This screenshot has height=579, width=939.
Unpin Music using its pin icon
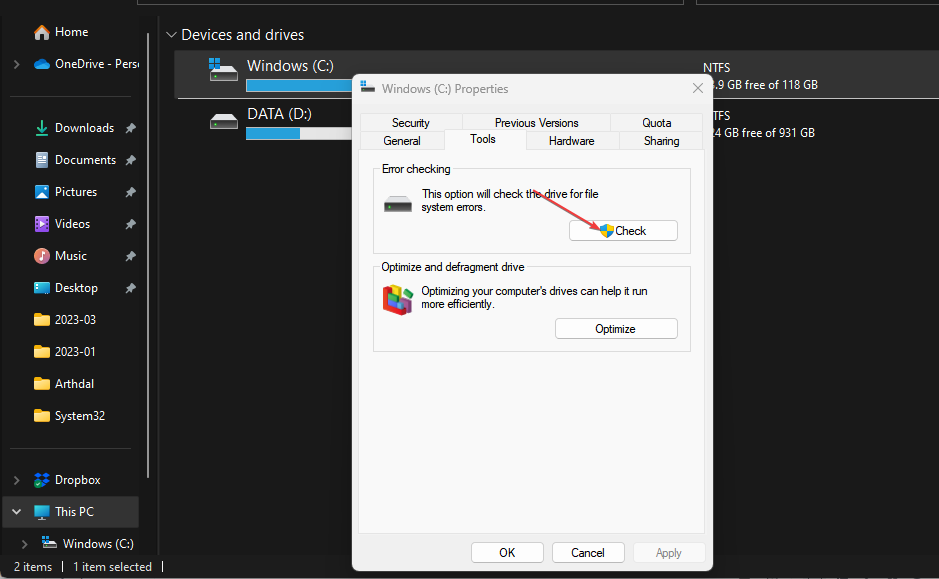pyautogui.click(x=131, y=256)
